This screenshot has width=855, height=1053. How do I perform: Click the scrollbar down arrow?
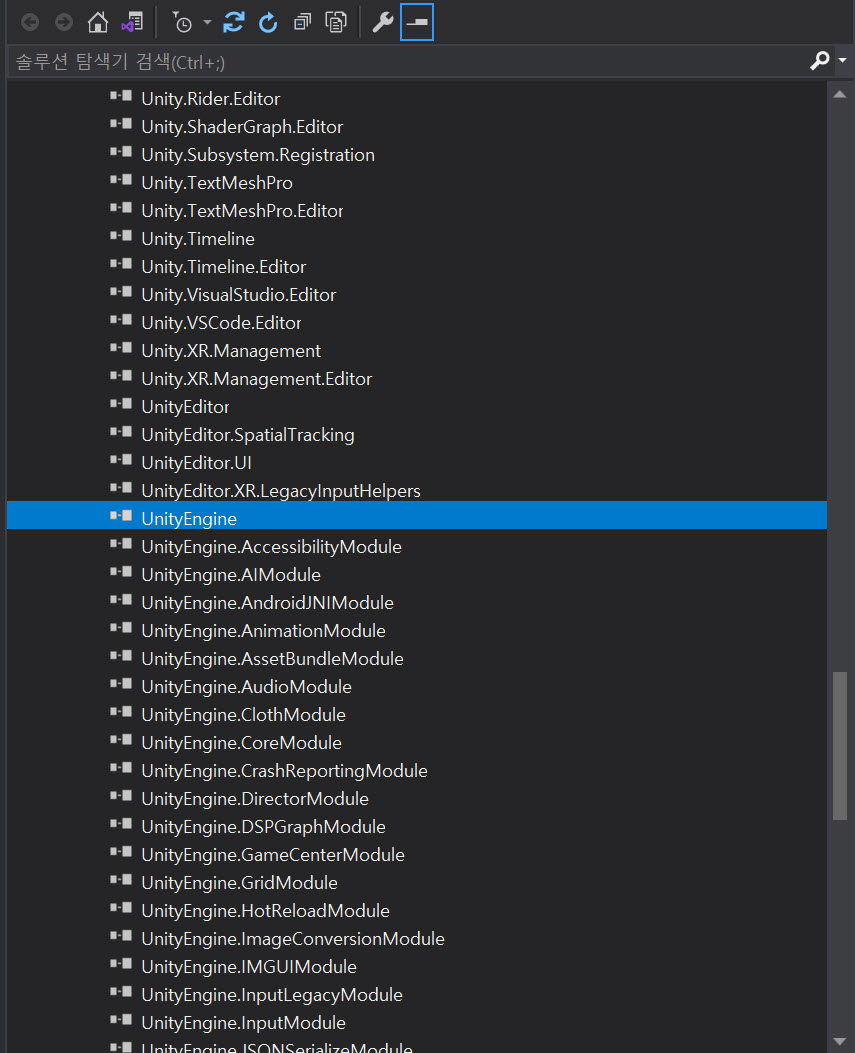(x=840, y=1042)
